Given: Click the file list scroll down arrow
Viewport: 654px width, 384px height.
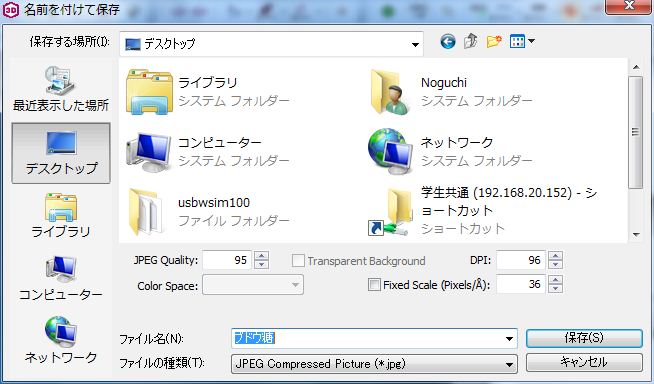Looking at the screenshot, I should [636, 235].
